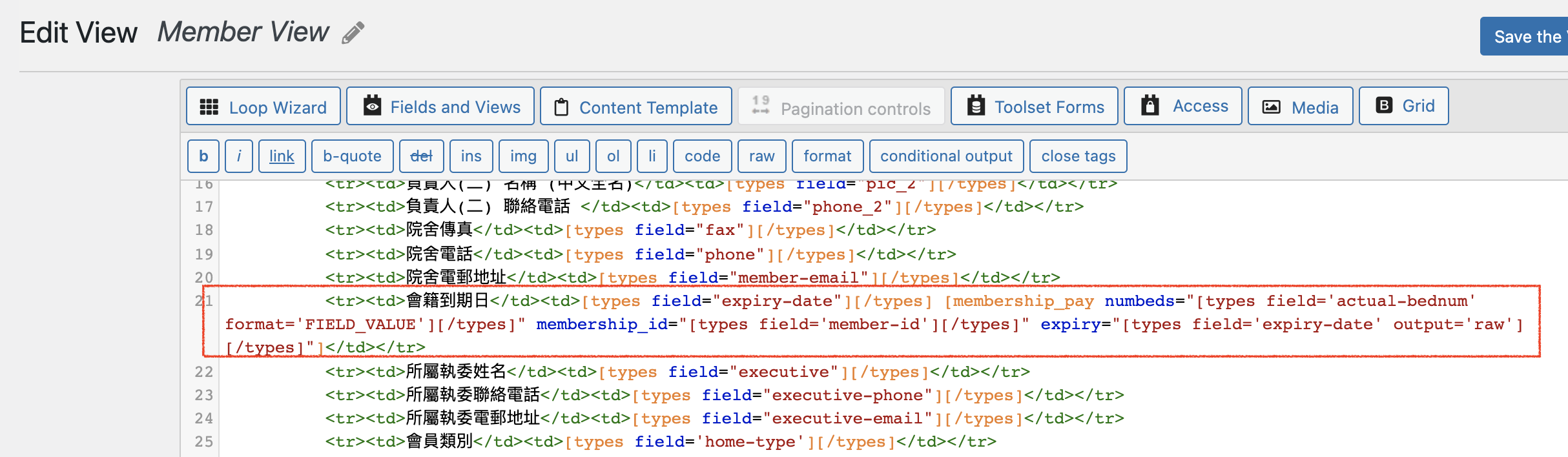Click the field="executive" code on line 22
Screen dimensions: 1568x457
[754, 372]
